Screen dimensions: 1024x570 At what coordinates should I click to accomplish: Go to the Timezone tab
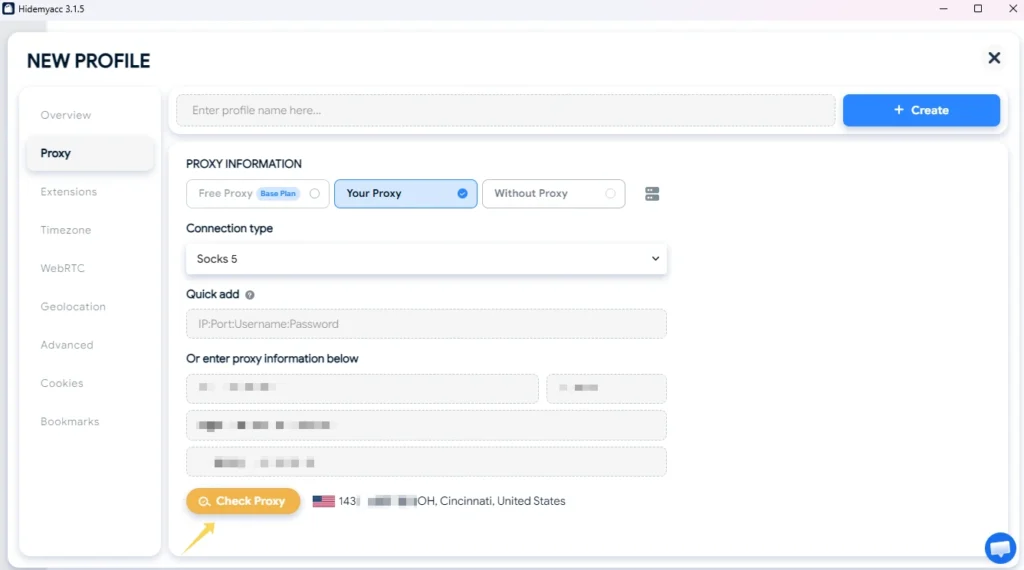(x=66, y=230)
